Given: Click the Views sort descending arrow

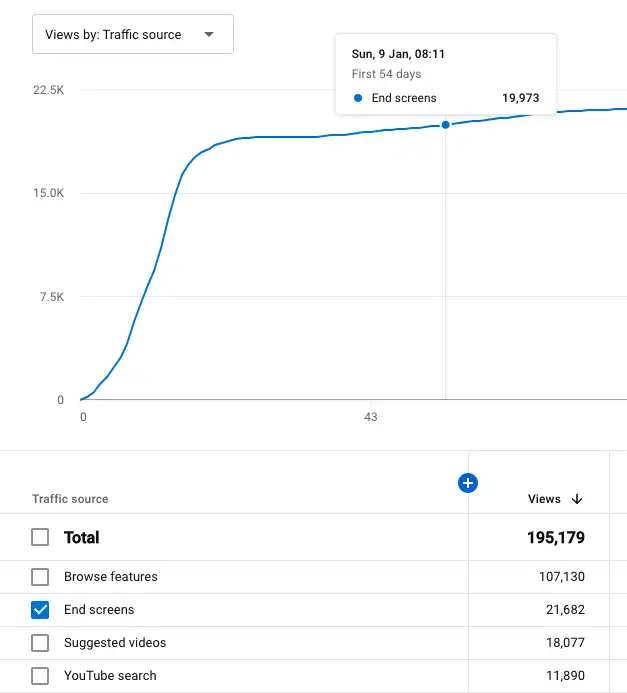Looking at the screenshot, I should point(577,499).
